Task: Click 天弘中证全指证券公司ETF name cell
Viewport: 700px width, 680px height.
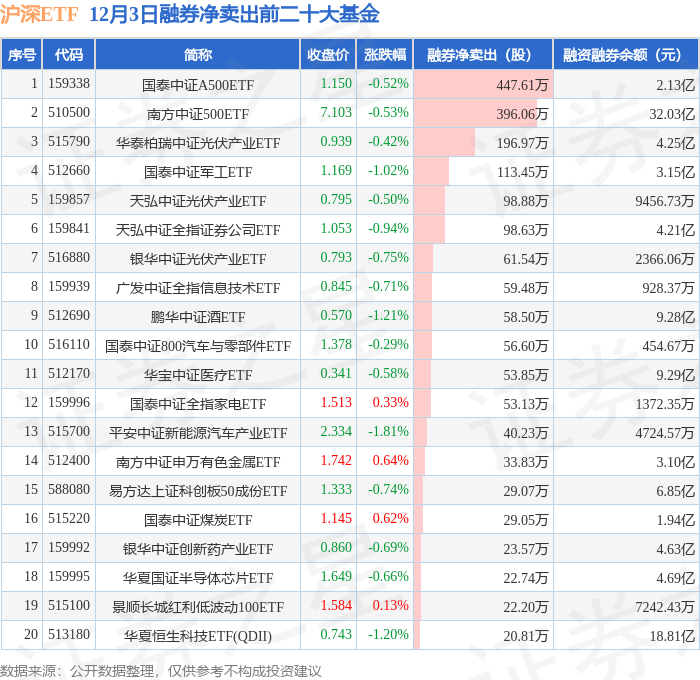Action: [x=198, y=230]
